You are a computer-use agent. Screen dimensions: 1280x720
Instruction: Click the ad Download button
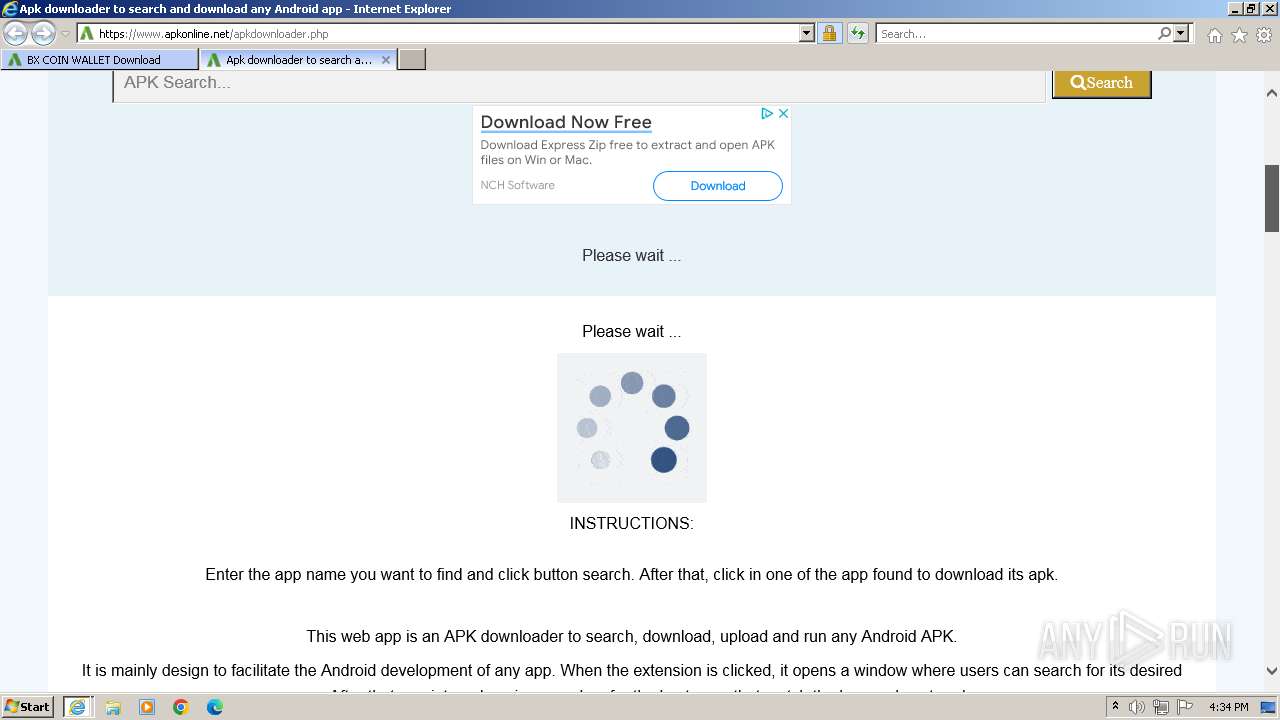pos(718,186)
